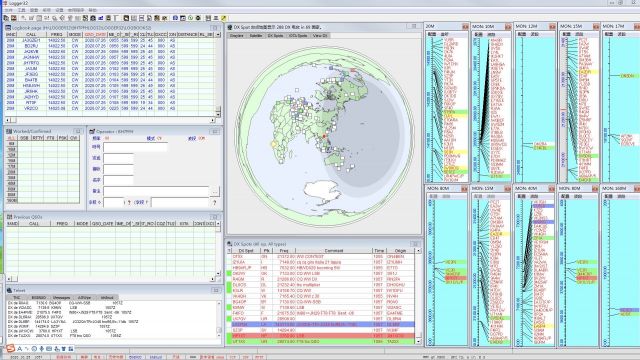
Task: Select the TNC tab in the Telnet window
Action: [16, 298]
